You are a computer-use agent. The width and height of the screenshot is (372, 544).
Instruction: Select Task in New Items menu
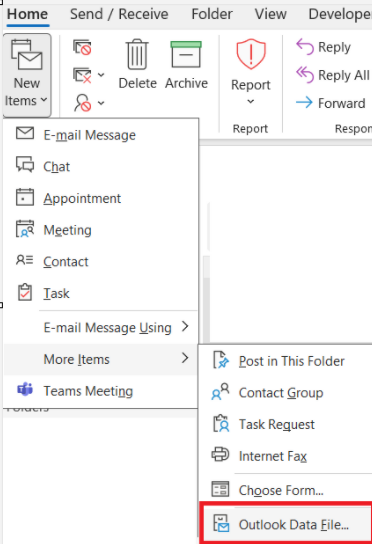tap(101, 293)
